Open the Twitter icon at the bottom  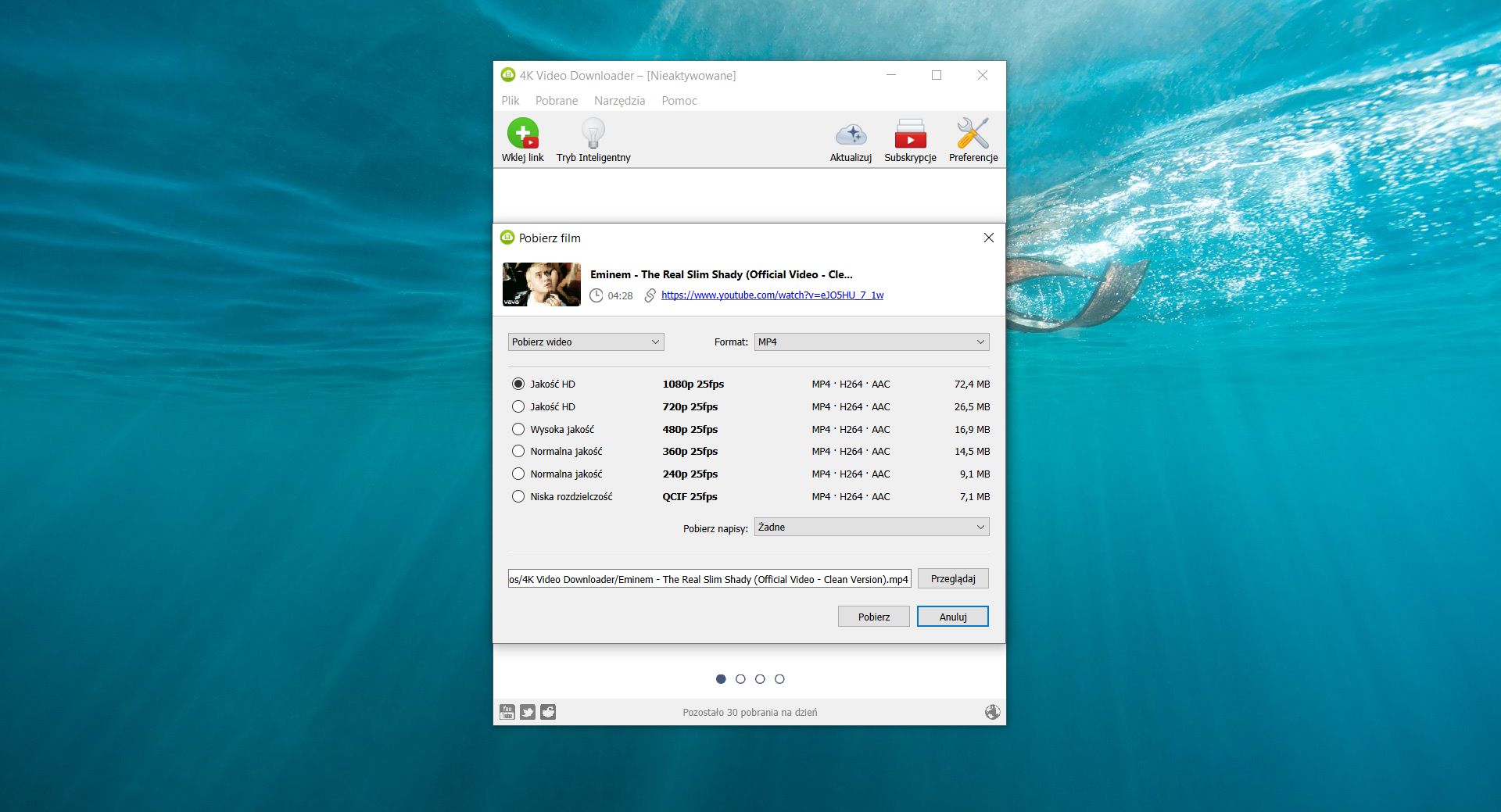(x=528, y=712)
